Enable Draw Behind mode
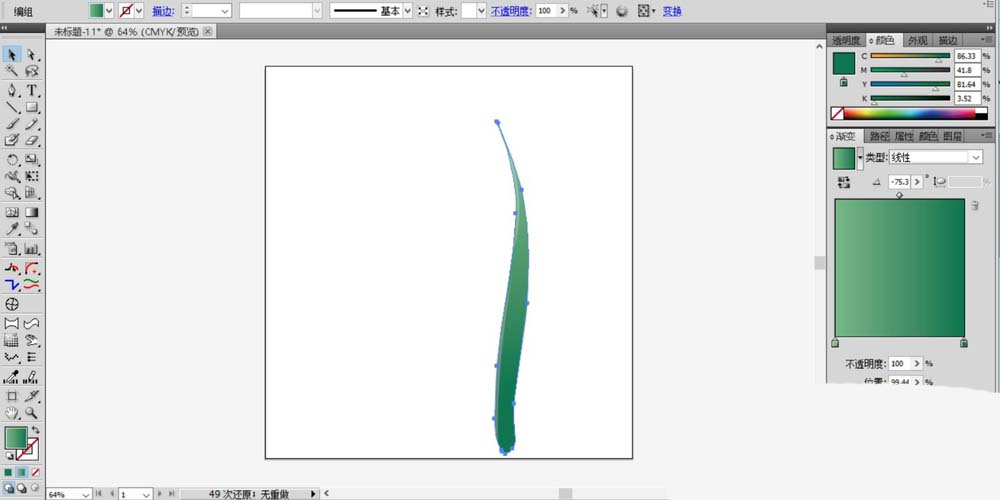This screenshot has height=500, width=1000. pyautogui.click(x=22, y=488)
